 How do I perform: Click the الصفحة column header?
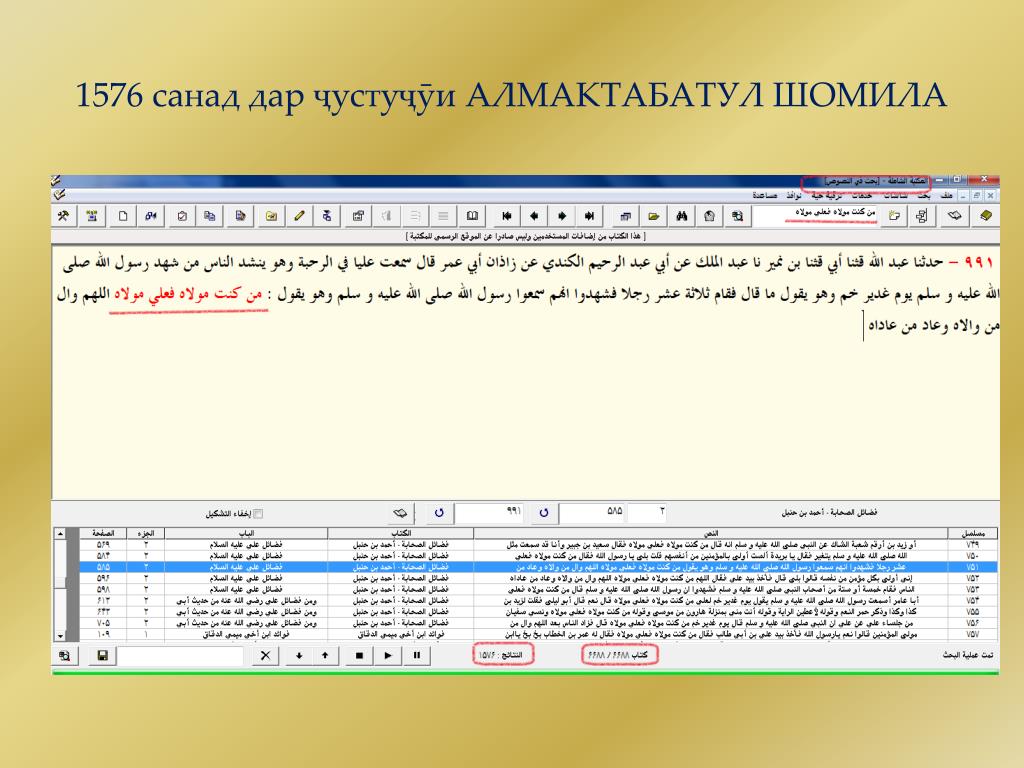coord(103,534)
